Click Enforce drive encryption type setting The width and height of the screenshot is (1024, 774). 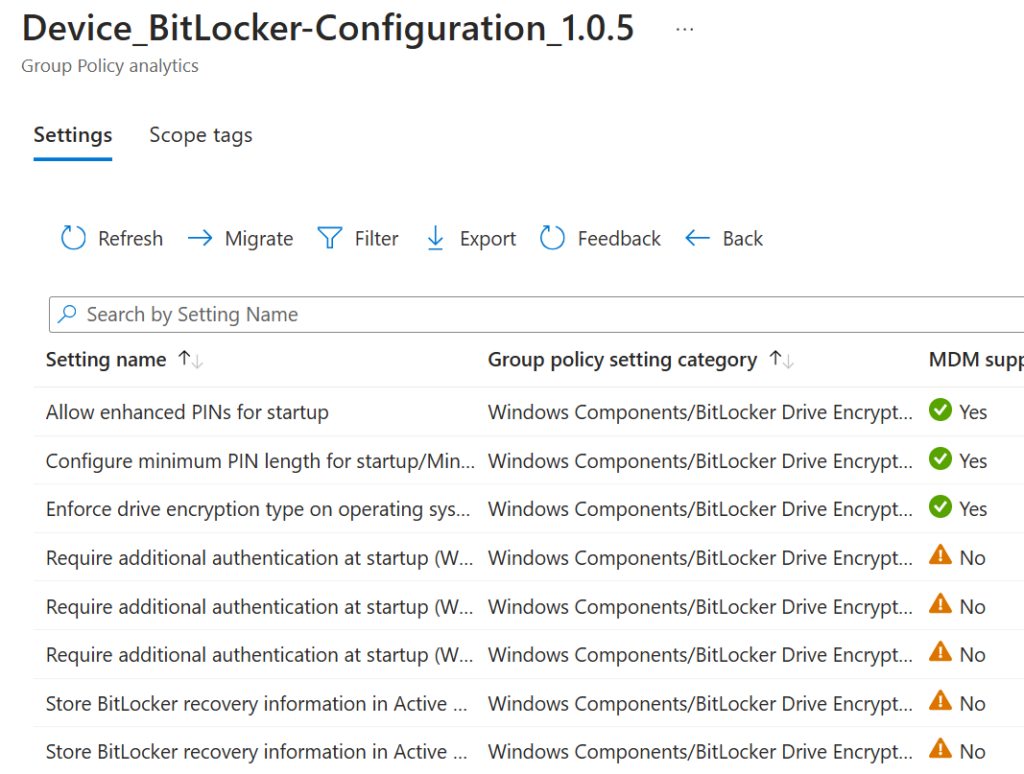(x=257, y=509)
